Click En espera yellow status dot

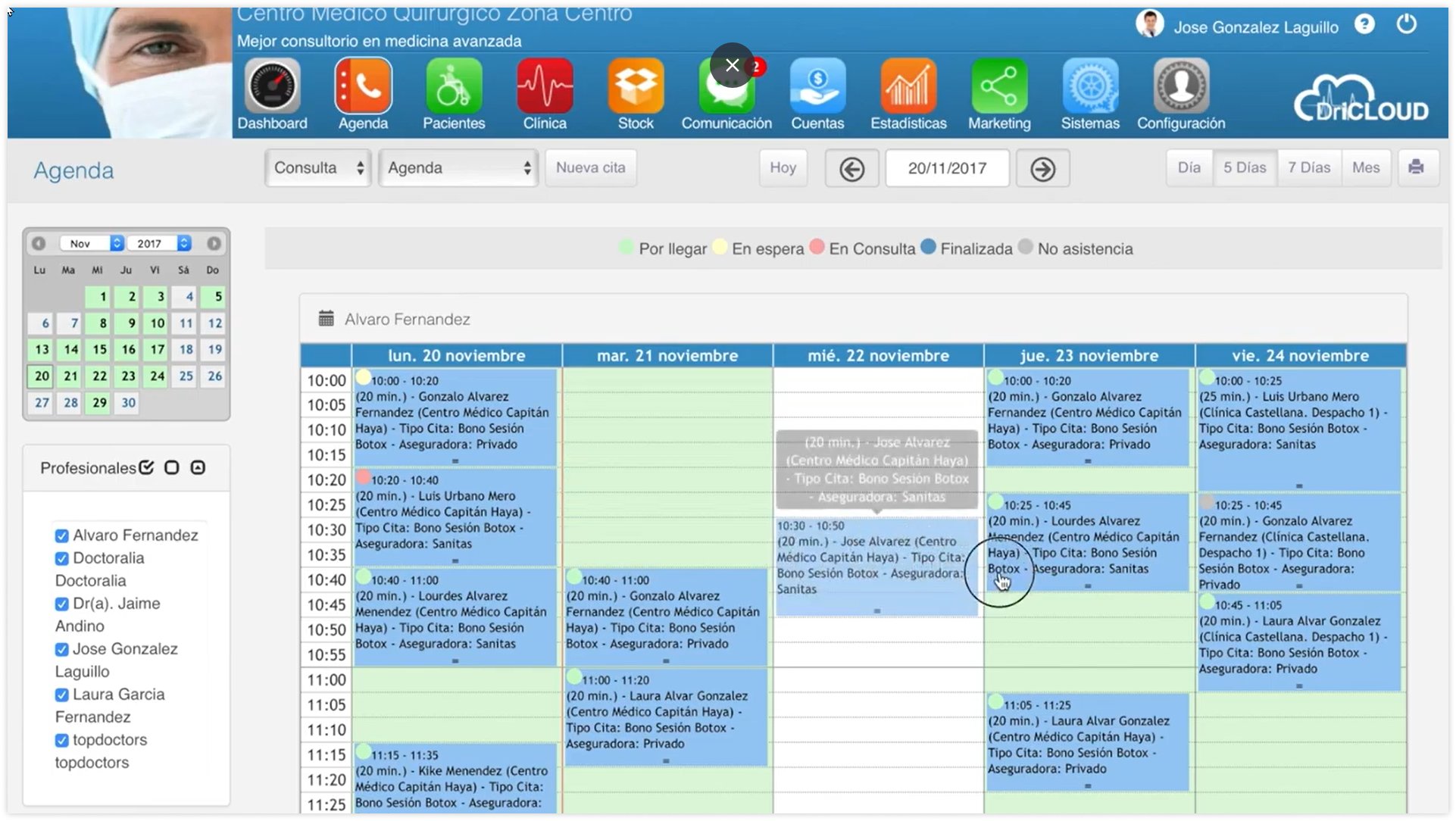point(719,247)
